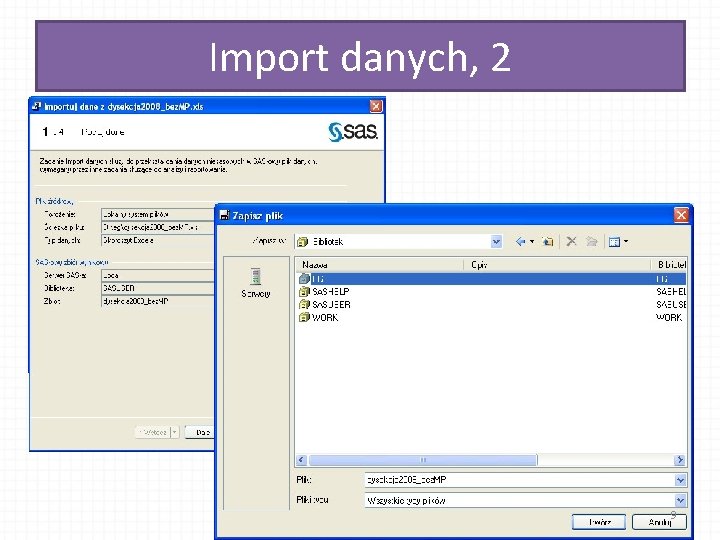
Task: Open the Zapisz w location dropdown
Action: 496,242
